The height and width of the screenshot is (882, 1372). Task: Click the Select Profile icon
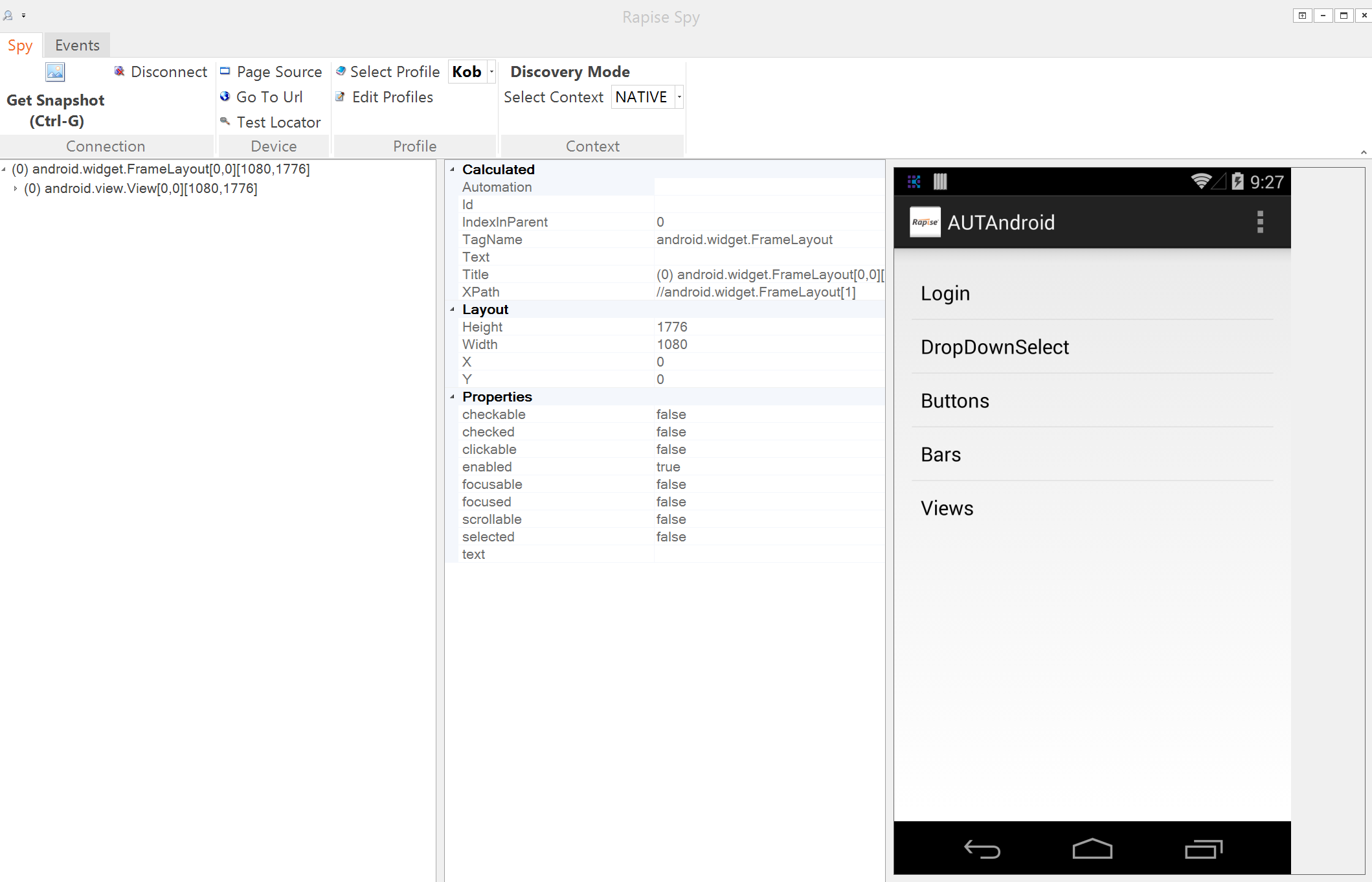[x=341, y=71]
